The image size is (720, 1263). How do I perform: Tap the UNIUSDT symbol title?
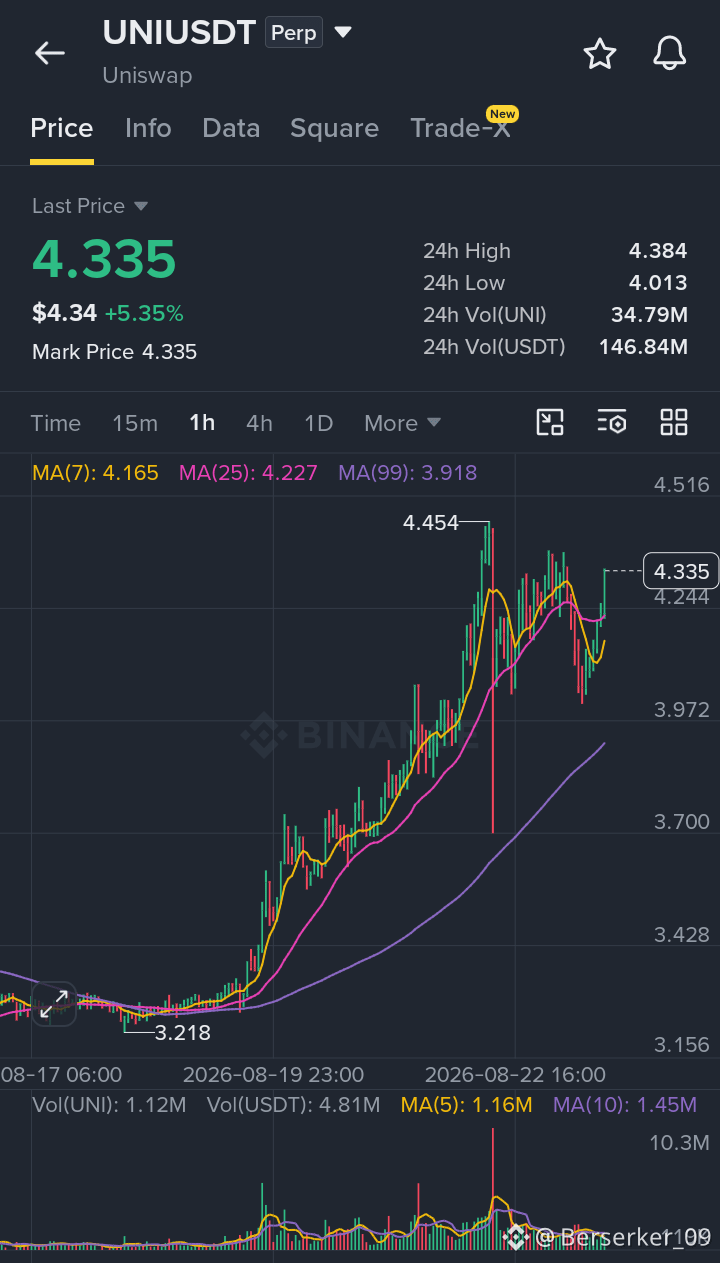(x=179, y=33)
